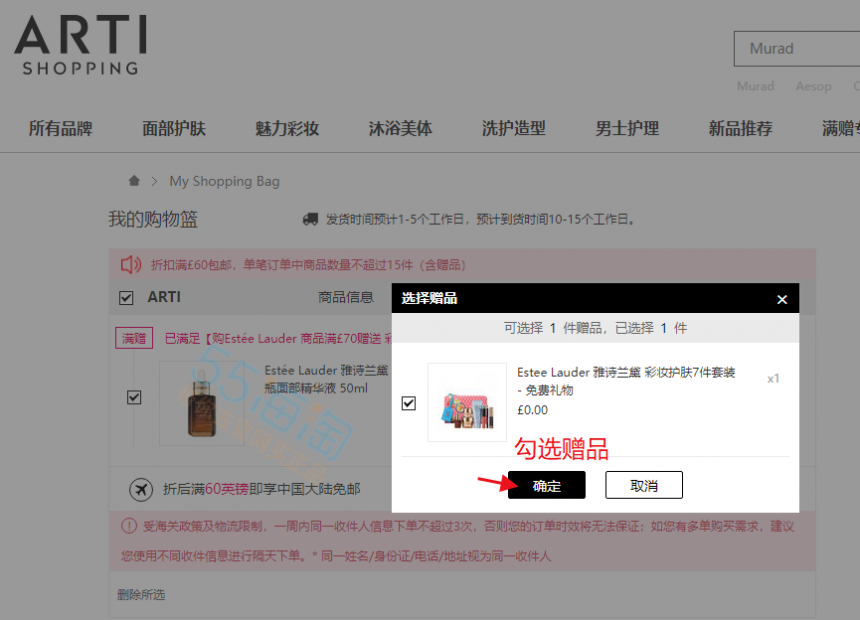Click the Murad suggested search link
Screen dimensions: 860x620
(x=755, y=86)
